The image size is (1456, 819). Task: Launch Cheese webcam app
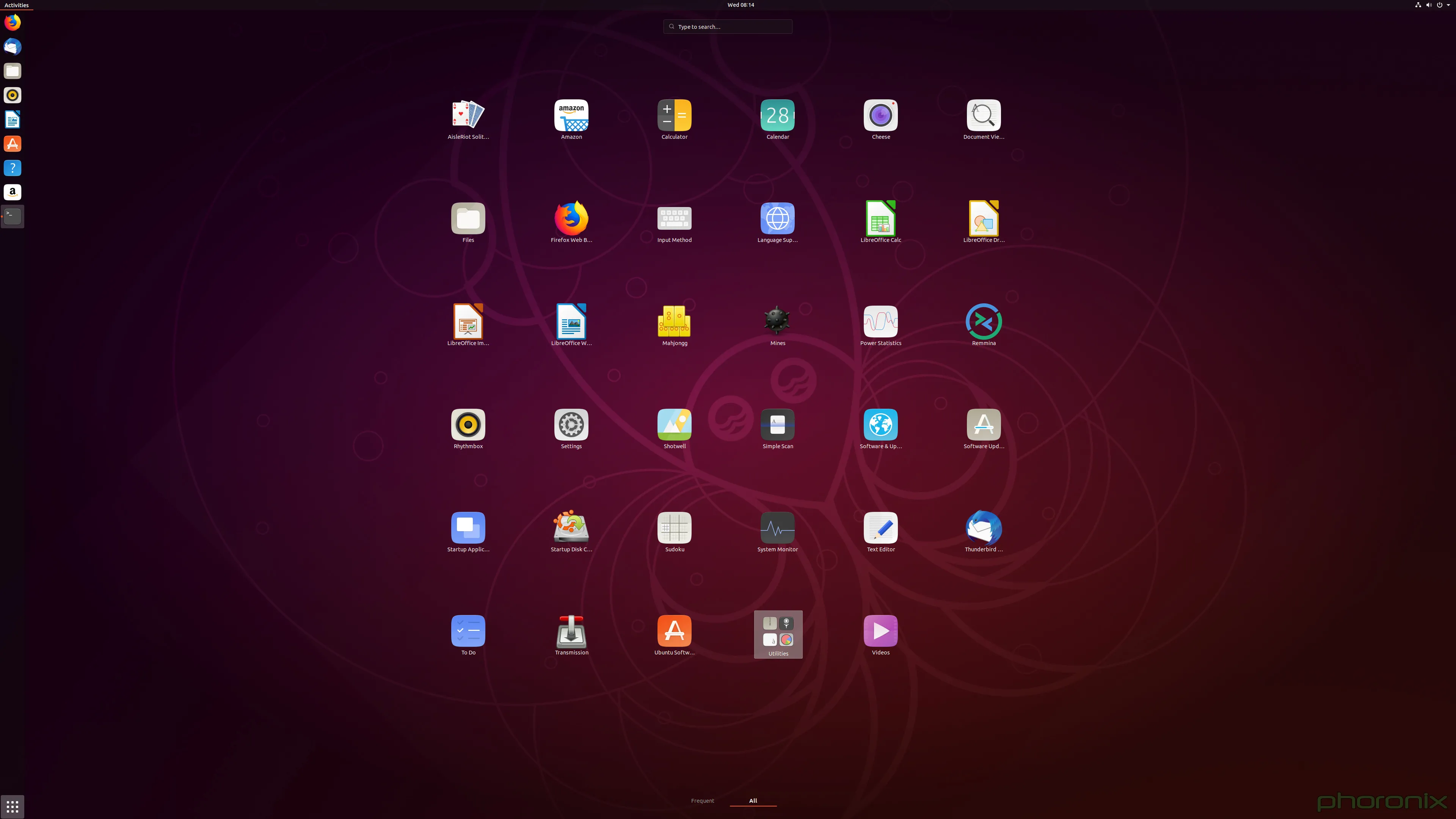point(880,120)
